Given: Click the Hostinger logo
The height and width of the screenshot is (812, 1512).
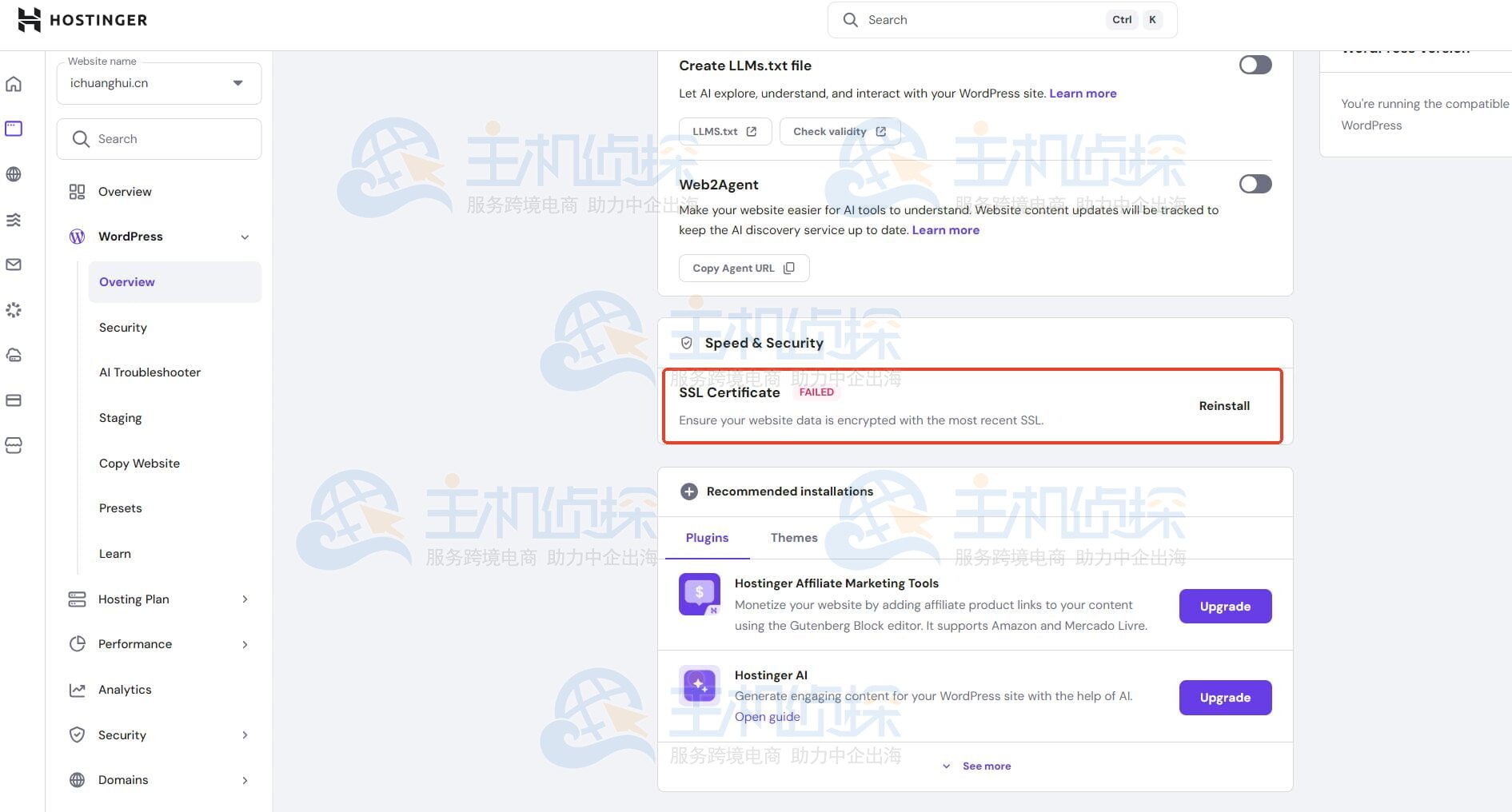Looking at the screenshot, I should (82, 20).
